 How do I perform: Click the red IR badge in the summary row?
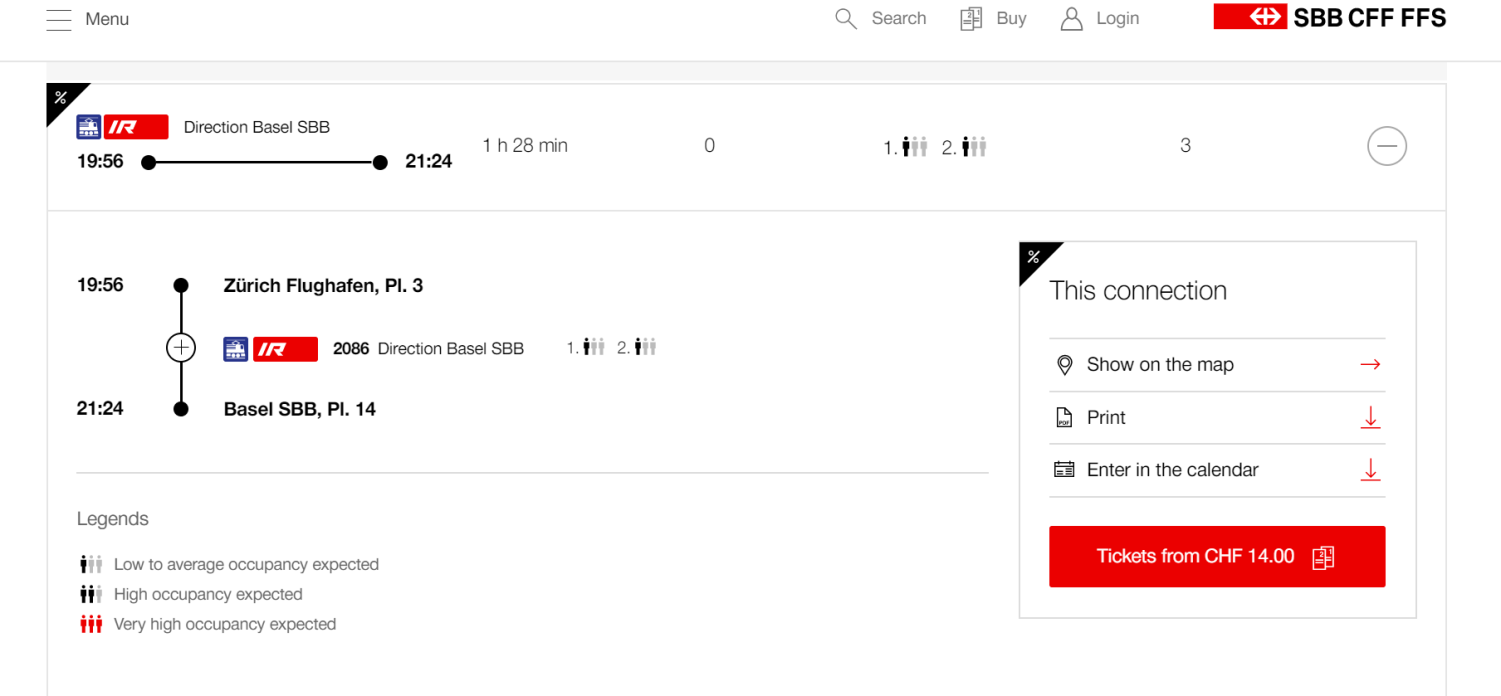[x=136, y=127]
